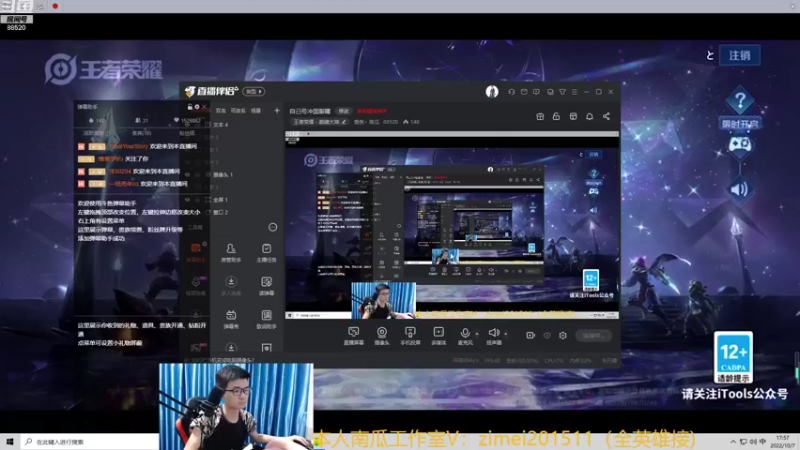Screen dimensions: 800x450
Task: Click the red status link beside 修改
Action: (372, 111)
